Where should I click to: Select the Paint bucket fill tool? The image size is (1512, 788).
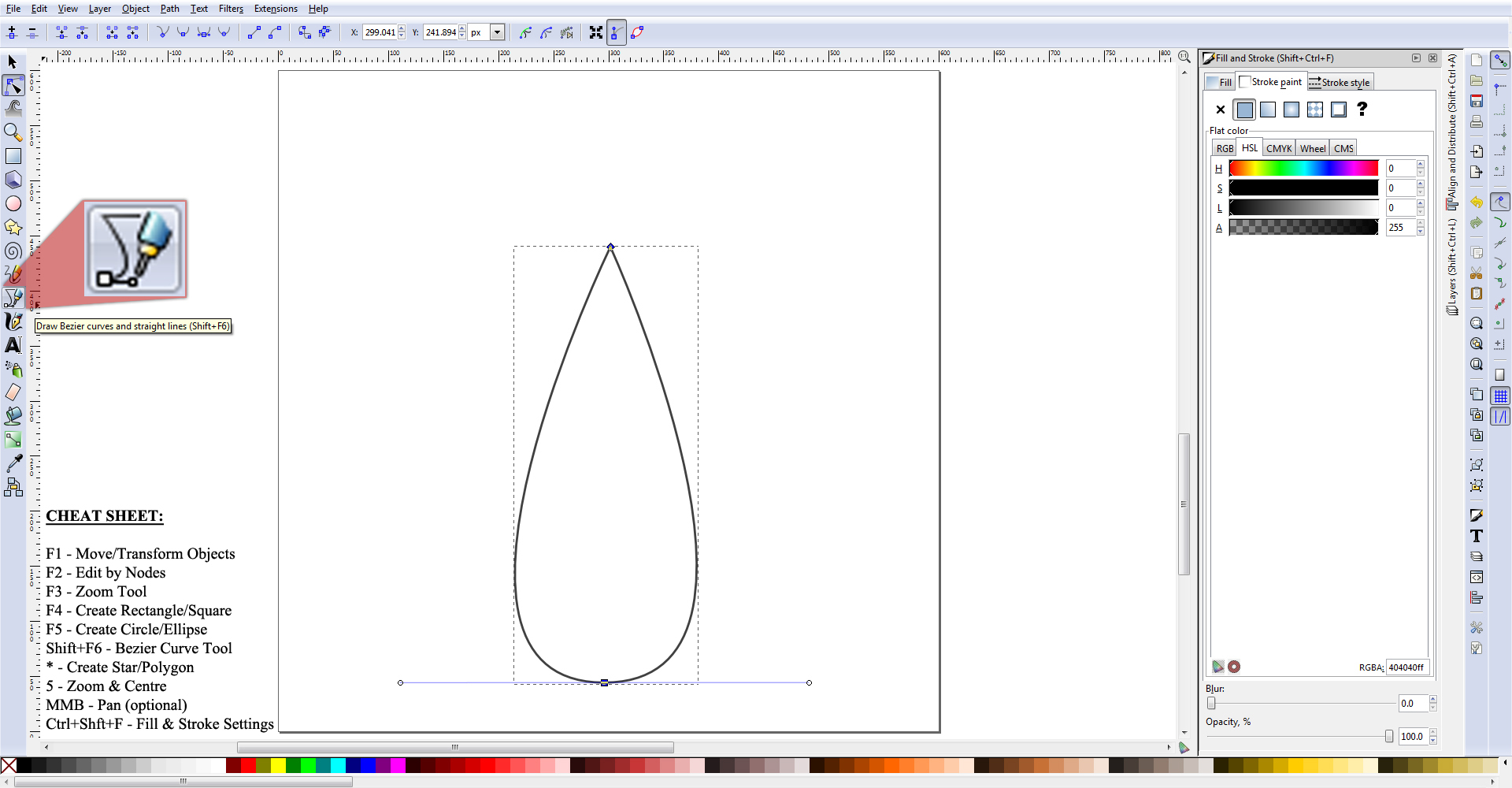(13, 416)
